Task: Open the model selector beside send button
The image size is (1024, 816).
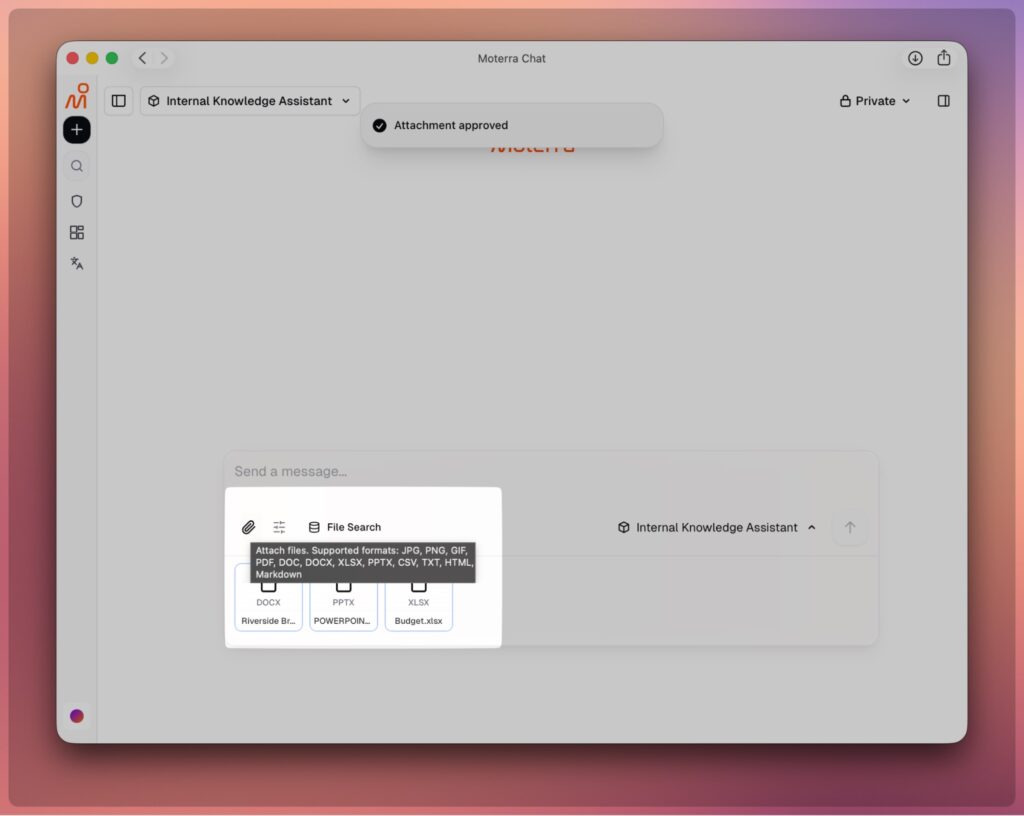Action: click(716, 527)
